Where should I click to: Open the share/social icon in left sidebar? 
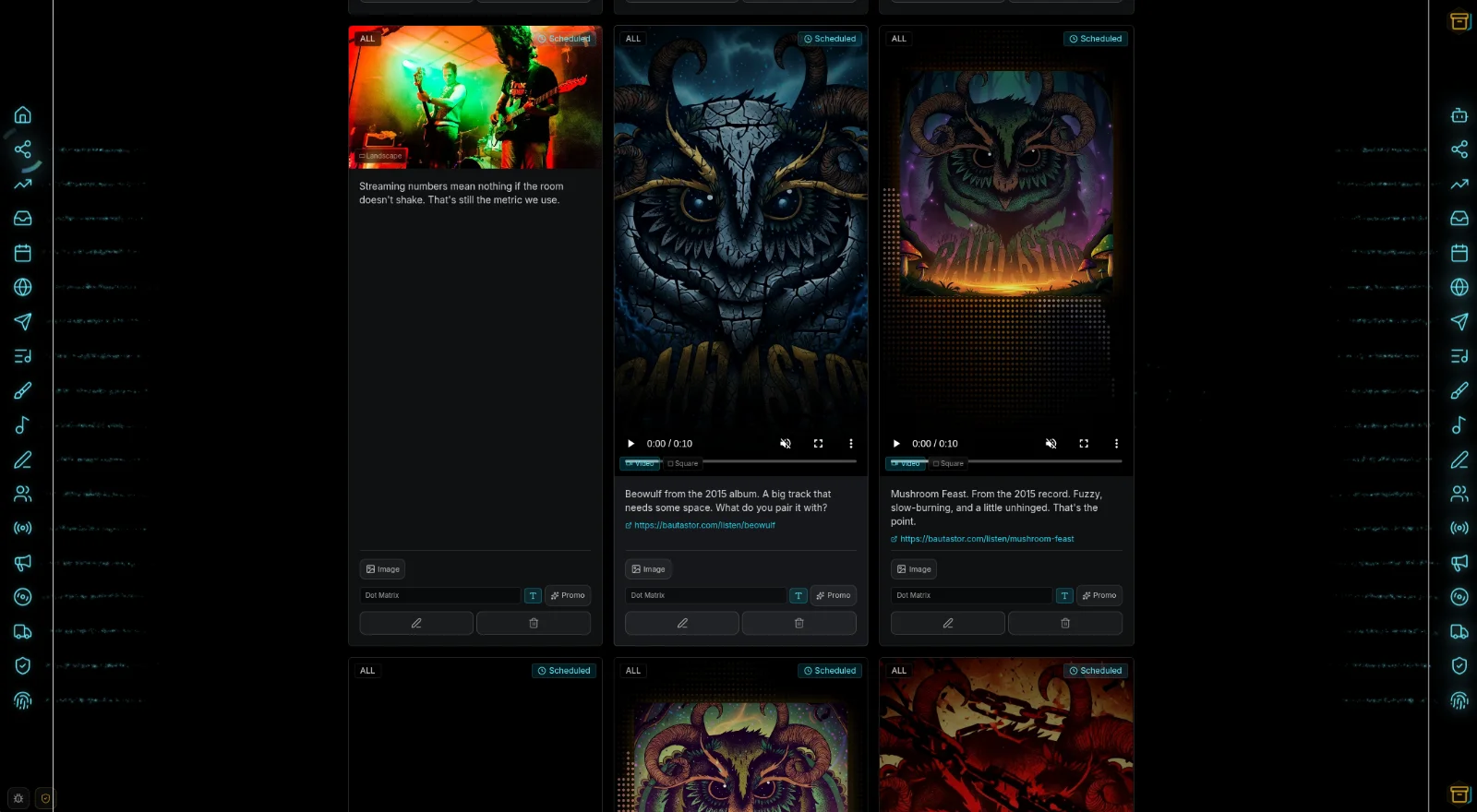23,149
